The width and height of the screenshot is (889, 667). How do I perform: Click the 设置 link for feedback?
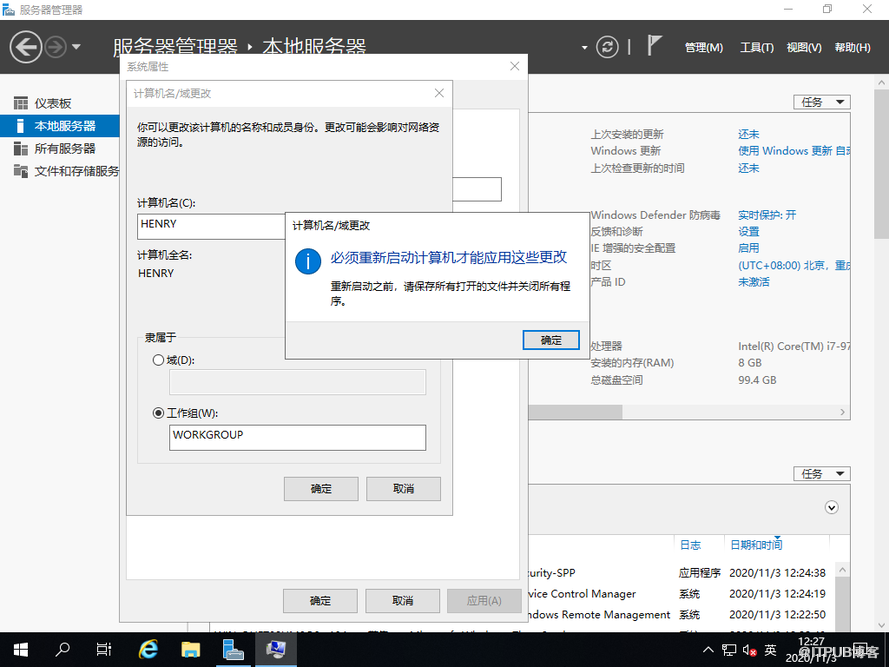click(748, 231)
